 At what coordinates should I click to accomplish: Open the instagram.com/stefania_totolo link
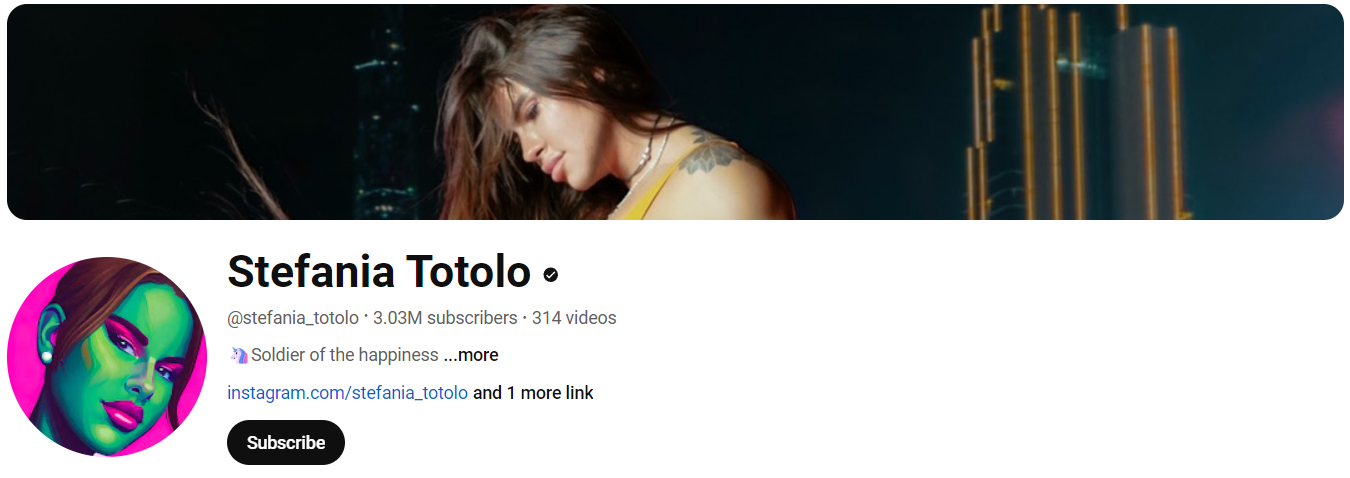pyautogui.click(x=347, y=393)
